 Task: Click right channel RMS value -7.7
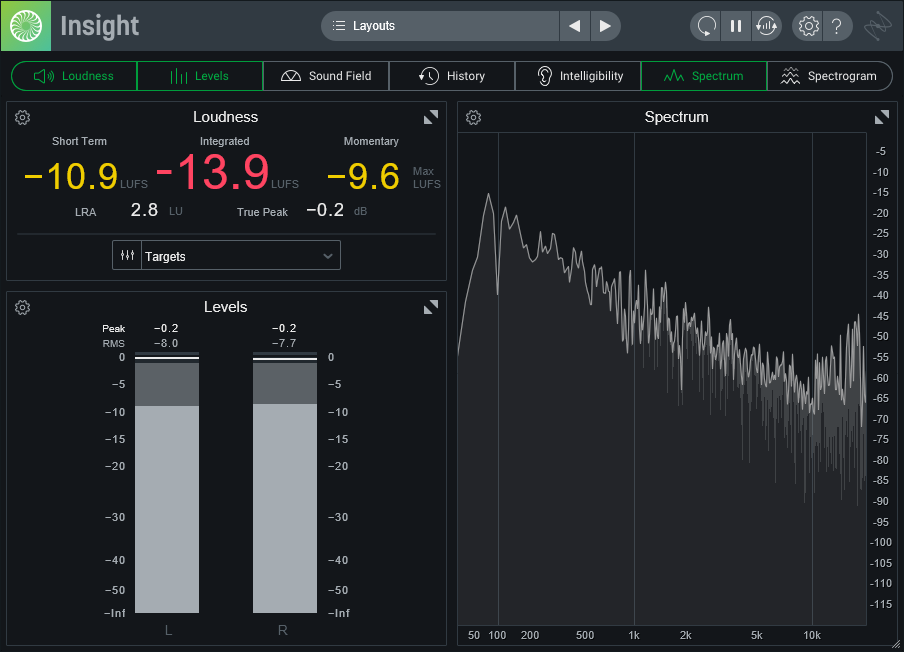click(x=284, y=343)
